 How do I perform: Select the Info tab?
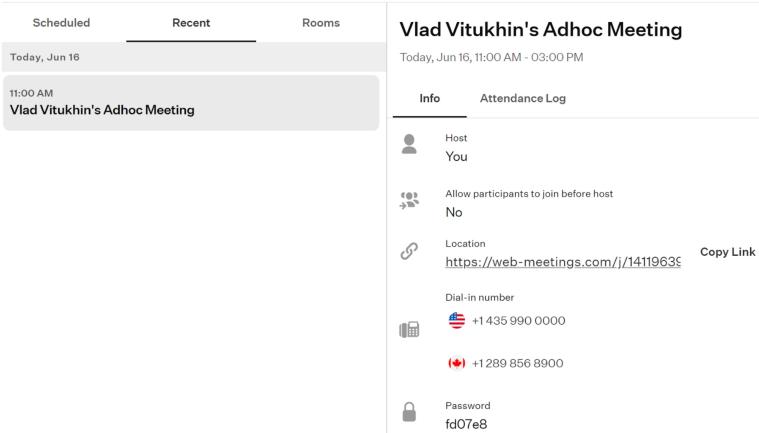click(x=429, y=98)
